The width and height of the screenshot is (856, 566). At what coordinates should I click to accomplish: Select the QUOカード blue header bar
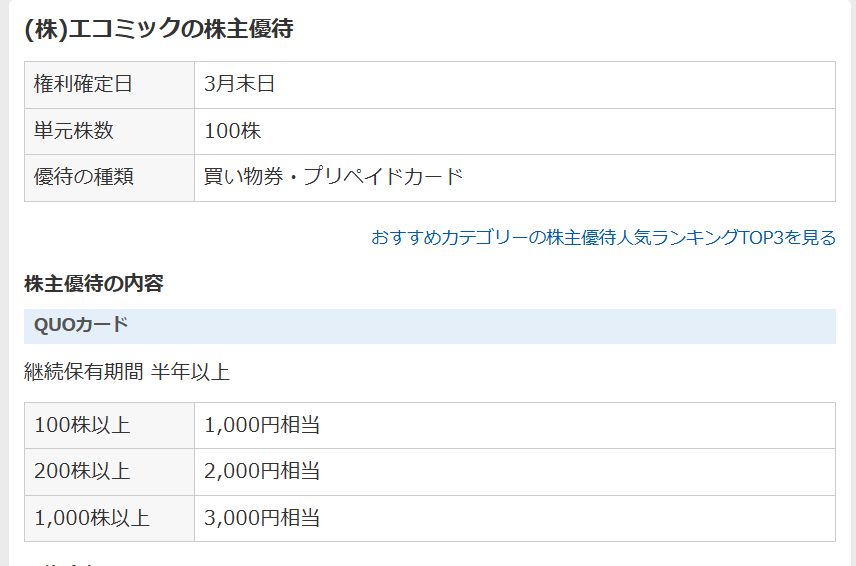(x=430, y=326)
